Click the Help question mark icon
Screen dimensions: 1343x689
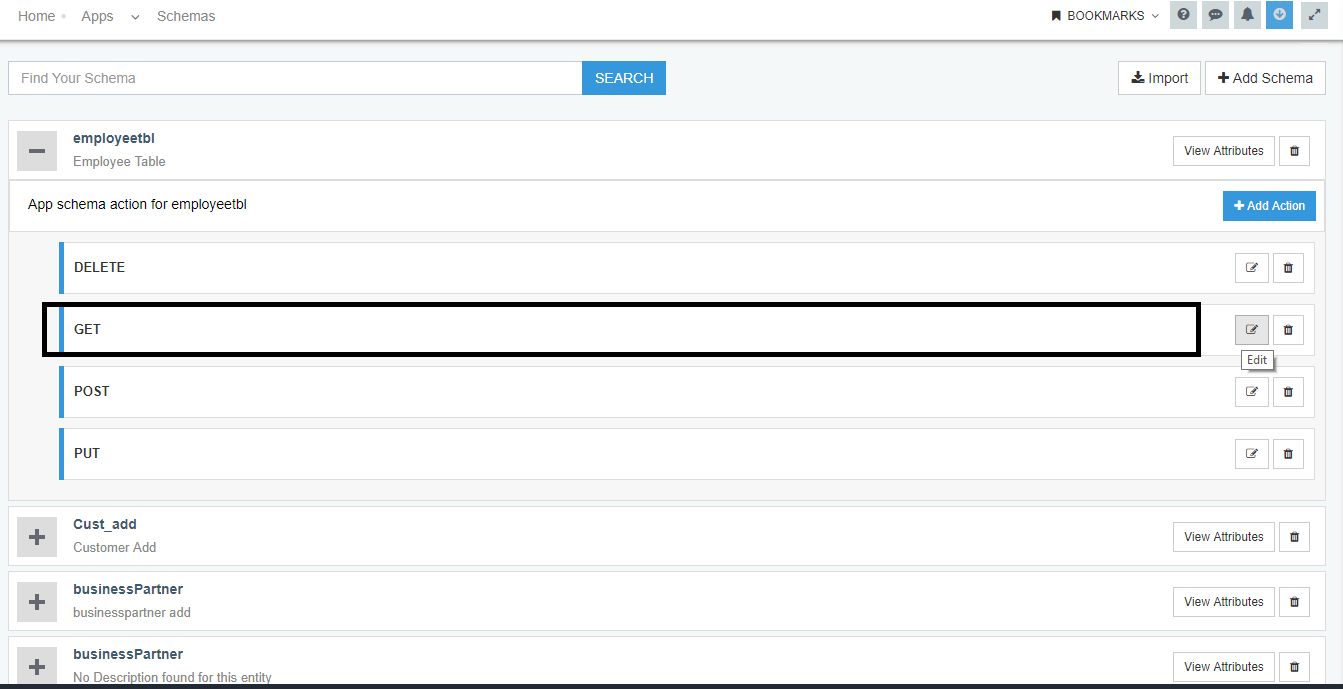[1183, 15]
